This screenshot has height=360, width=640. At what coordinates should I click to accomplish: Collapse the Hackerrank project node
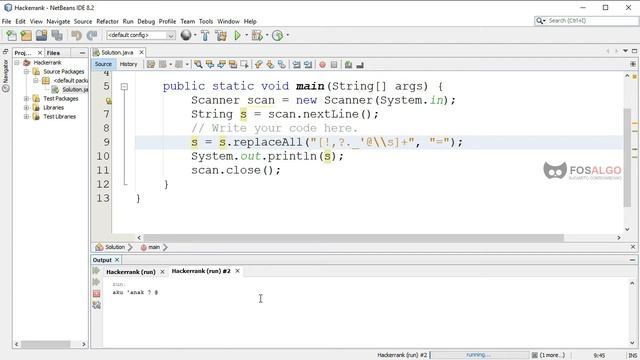17,62
